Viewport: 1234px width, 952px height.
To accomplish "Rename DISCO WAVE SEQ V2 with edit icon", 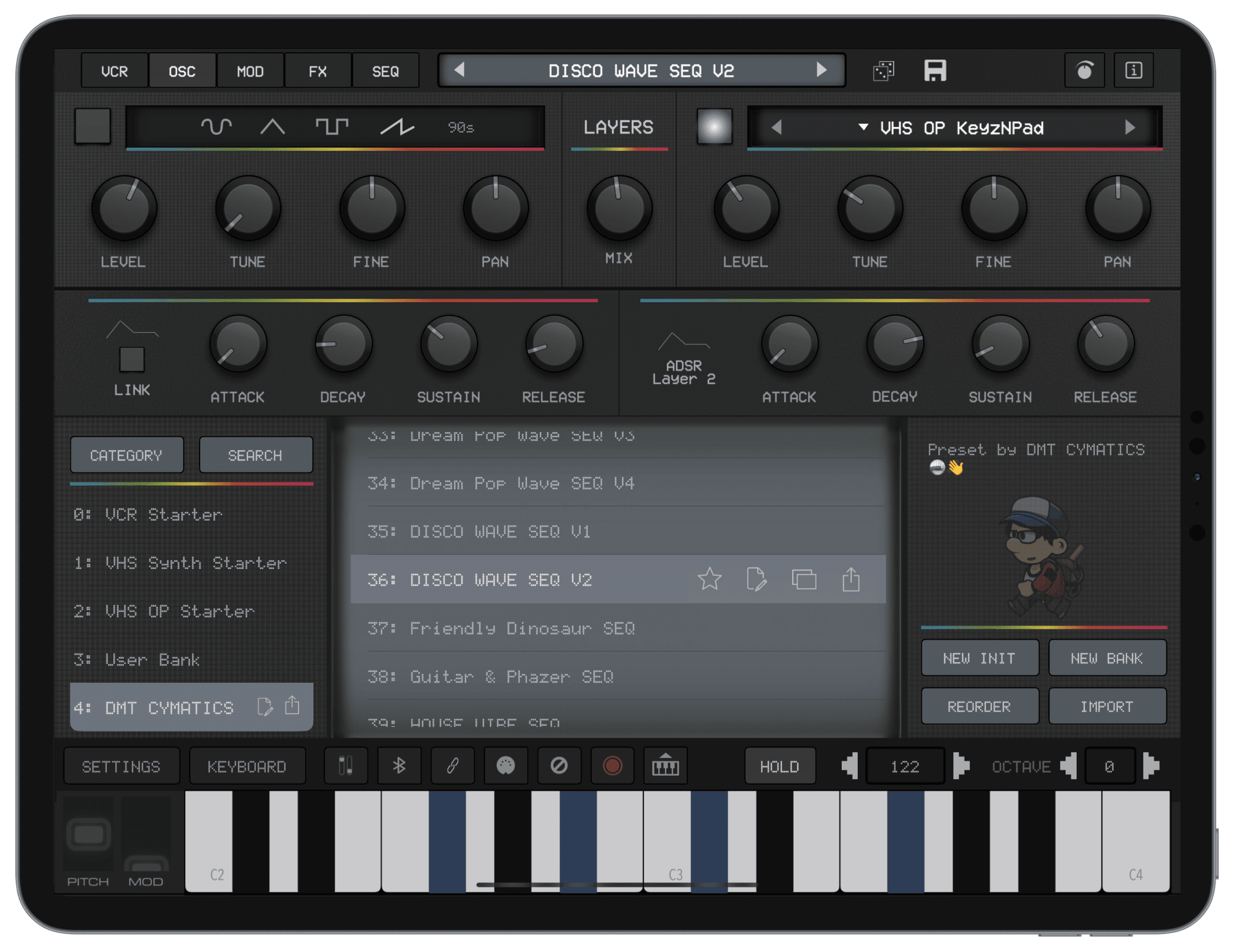I will 756,579.
